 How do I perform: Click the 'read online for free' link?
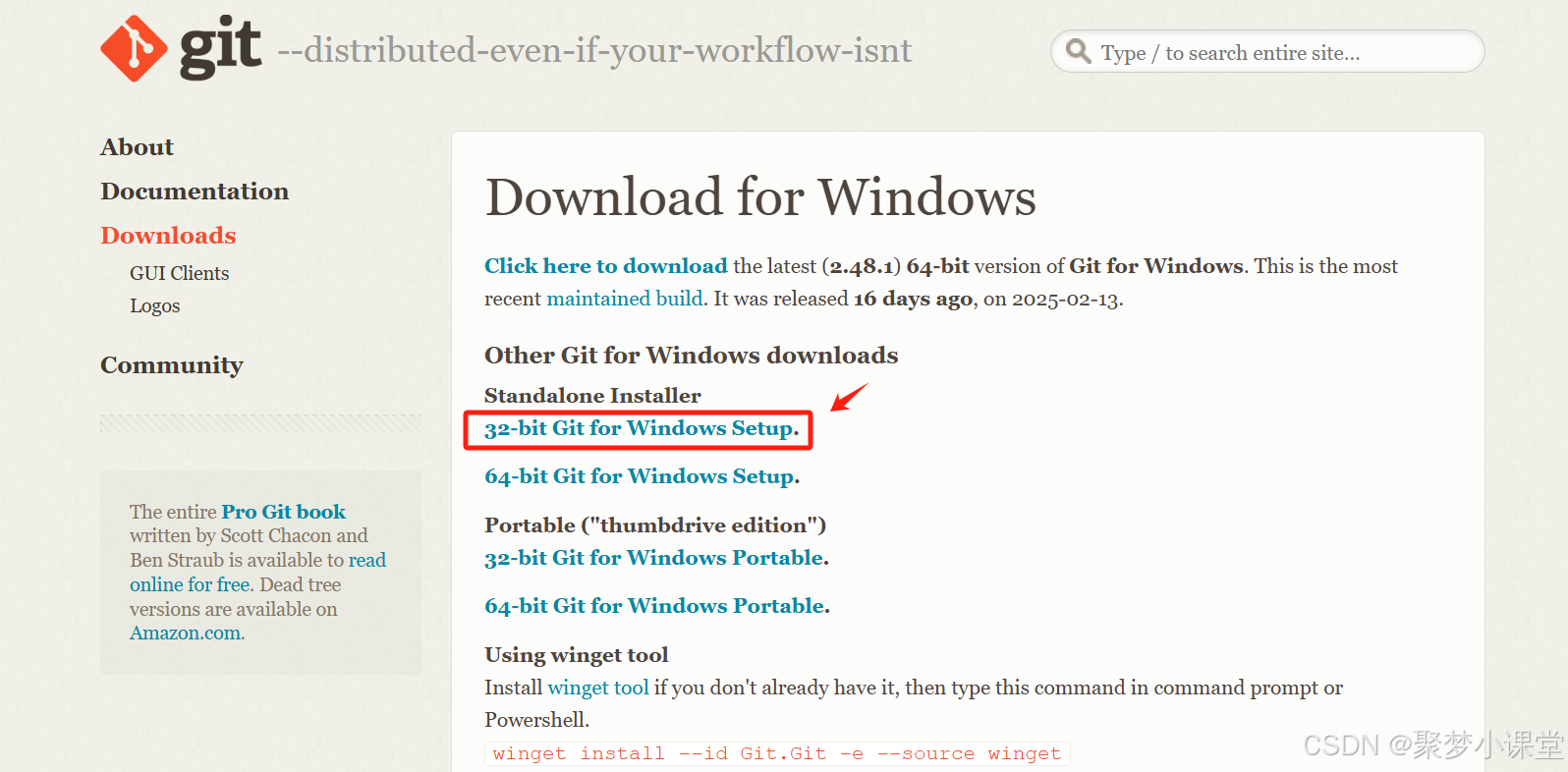pos(257,572)
